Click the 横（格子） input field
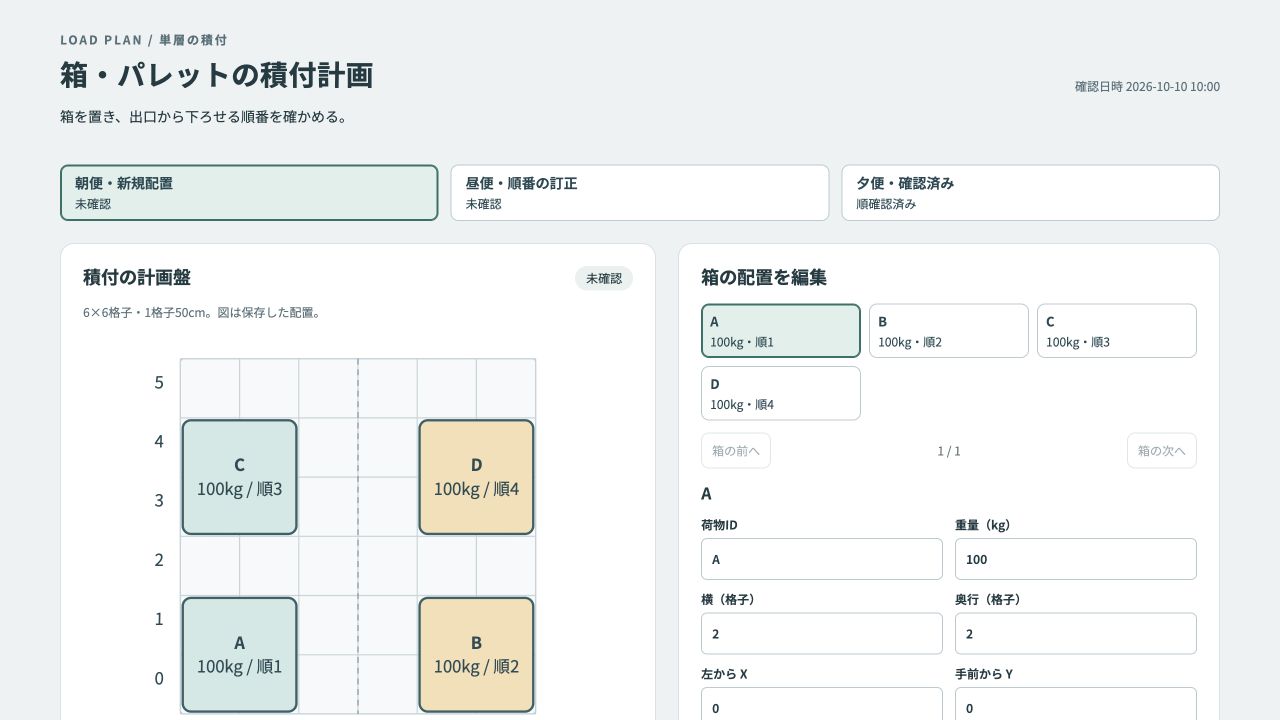The width and height of the screenshot is (1280, 720). pyautogui.click(x=822, y=634)
